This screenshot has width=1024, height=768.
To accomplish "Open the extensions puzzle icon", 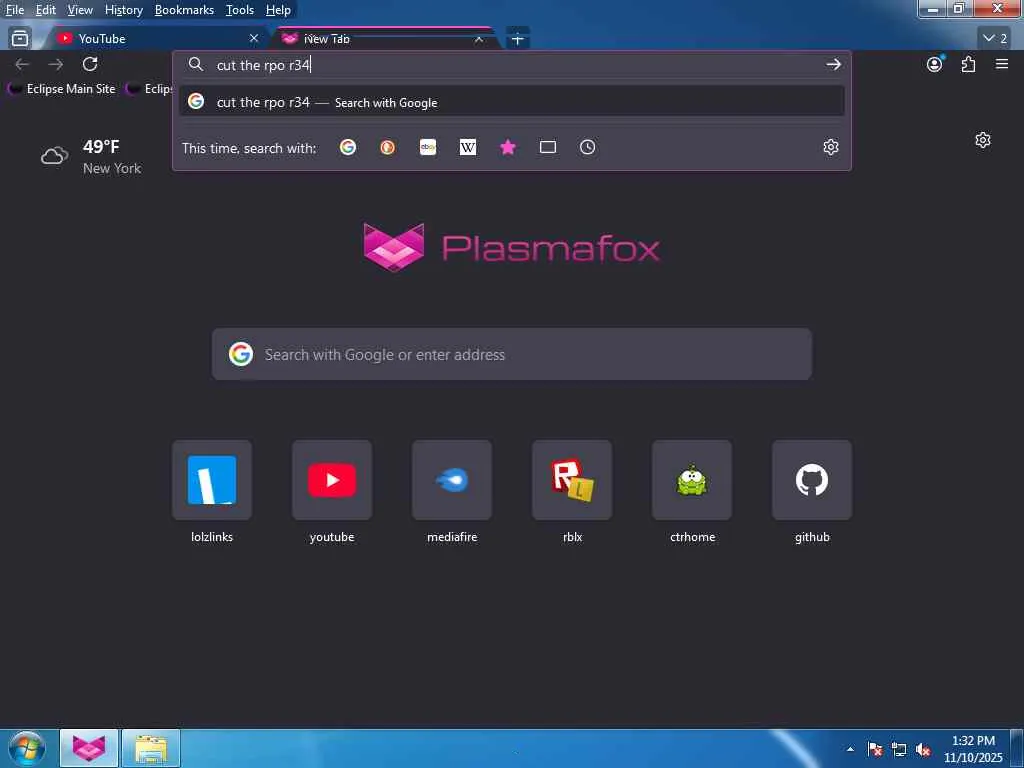I will pyautogui.click(x=968, y=64).
